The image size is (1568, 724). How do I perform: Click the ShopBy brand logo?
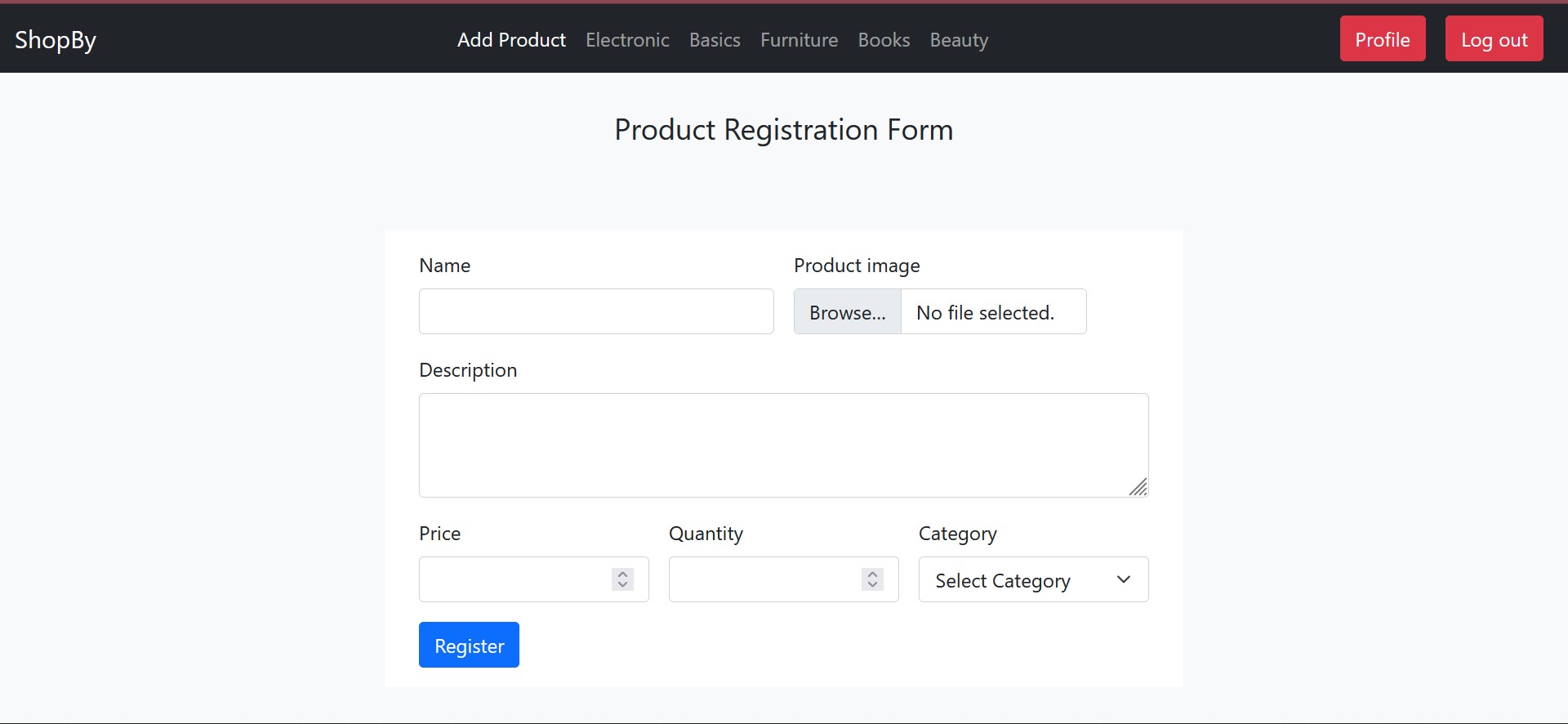coord(56,40)
